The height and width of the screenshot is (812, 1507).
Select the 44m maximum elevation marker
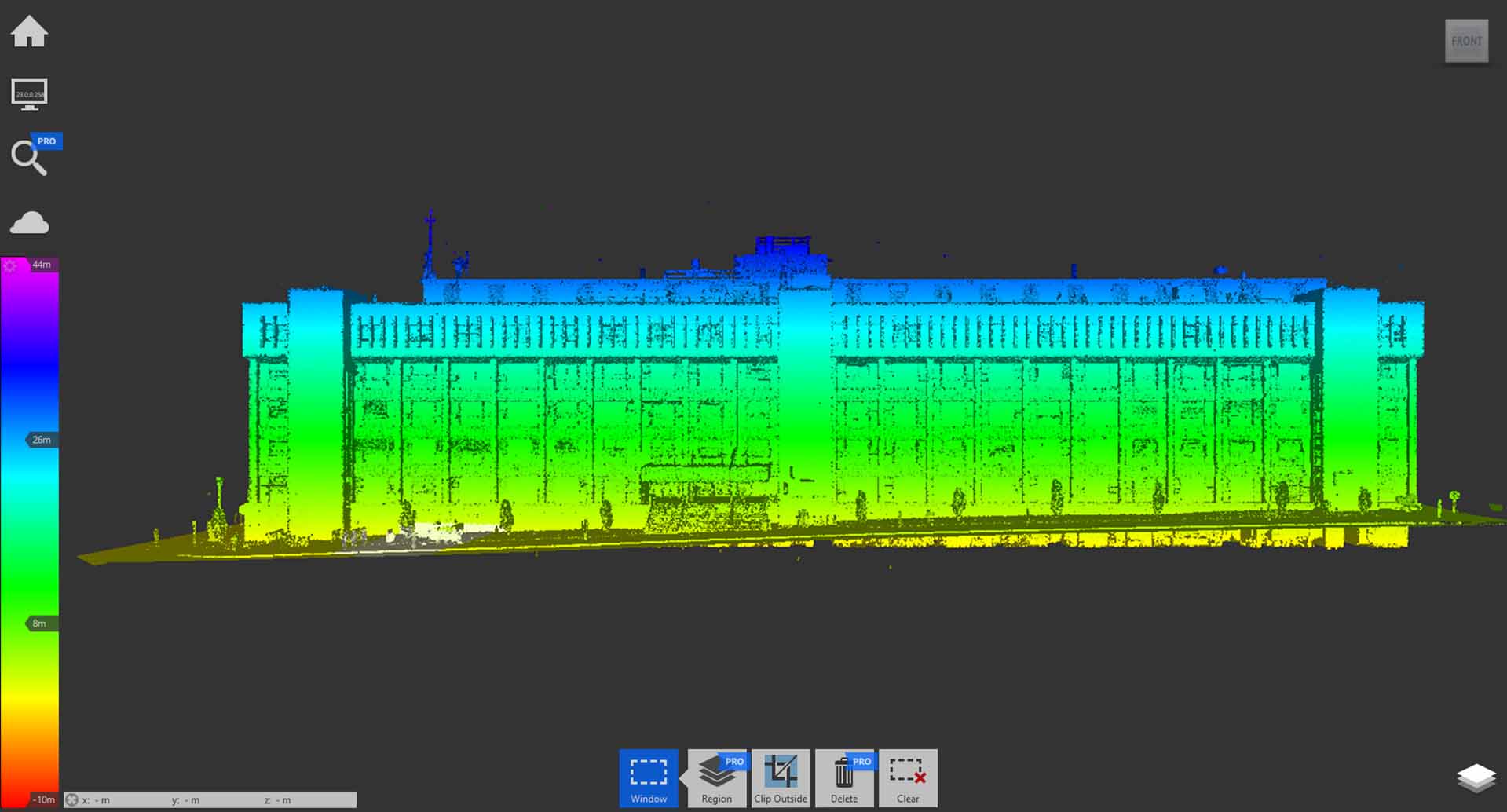(42, 265)
